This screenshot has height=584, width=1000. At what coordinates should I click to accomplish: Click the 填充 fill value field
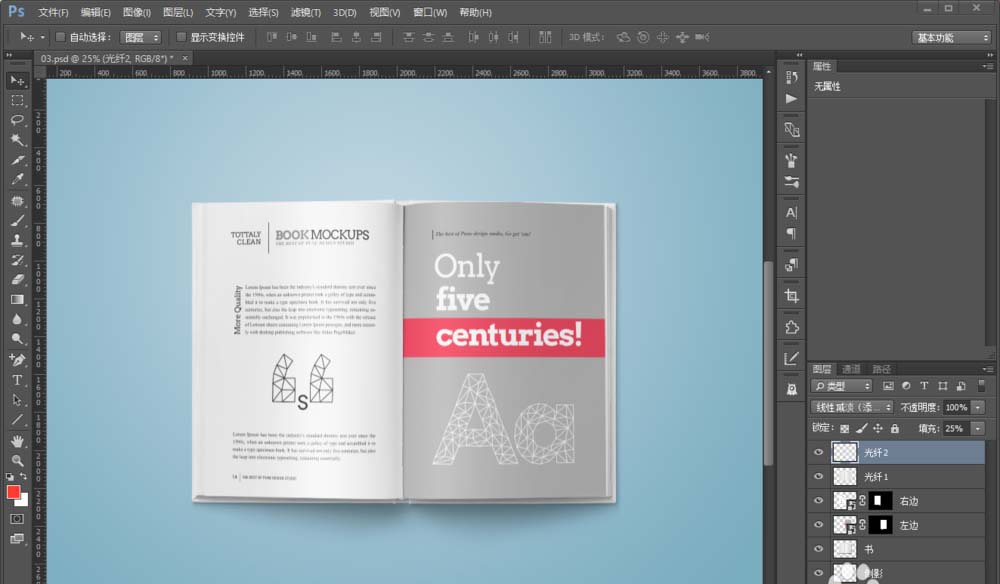pyautogui.click(x=955, y=429)
